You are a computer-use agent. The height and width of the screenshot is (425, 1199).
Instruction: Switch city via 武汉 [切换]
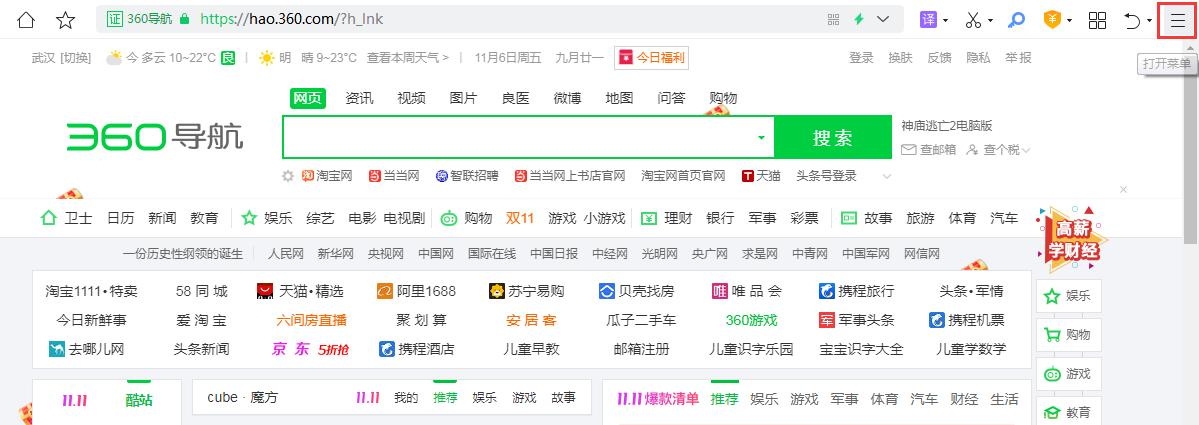click(61, 57)
